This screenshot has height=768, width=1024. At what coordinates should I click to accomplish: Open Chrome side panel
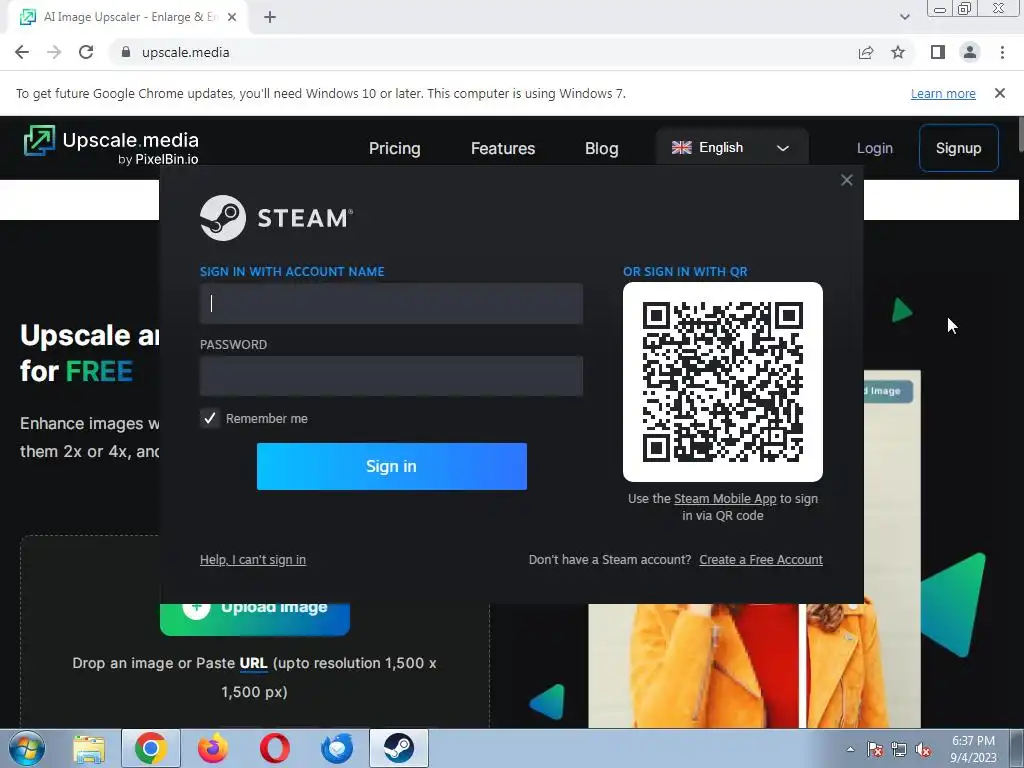938,52
